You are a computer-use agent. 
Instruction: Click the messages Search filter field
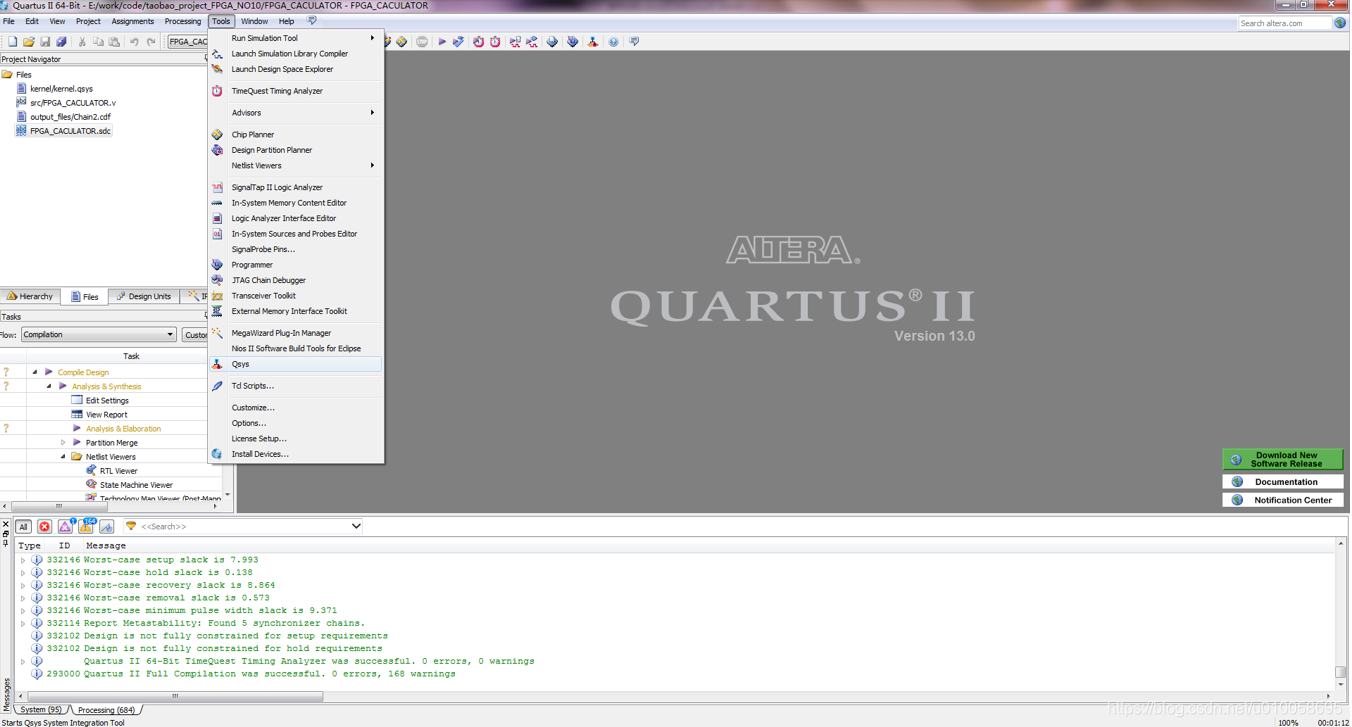click(242, 527)
